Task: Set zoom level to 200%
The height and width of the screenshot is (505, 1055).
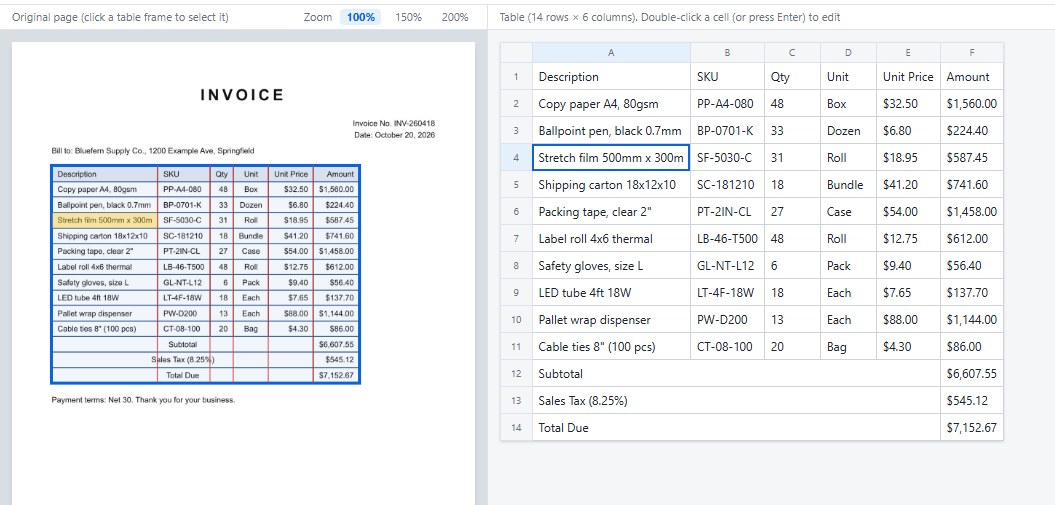Action: click(x=455, y=17)
